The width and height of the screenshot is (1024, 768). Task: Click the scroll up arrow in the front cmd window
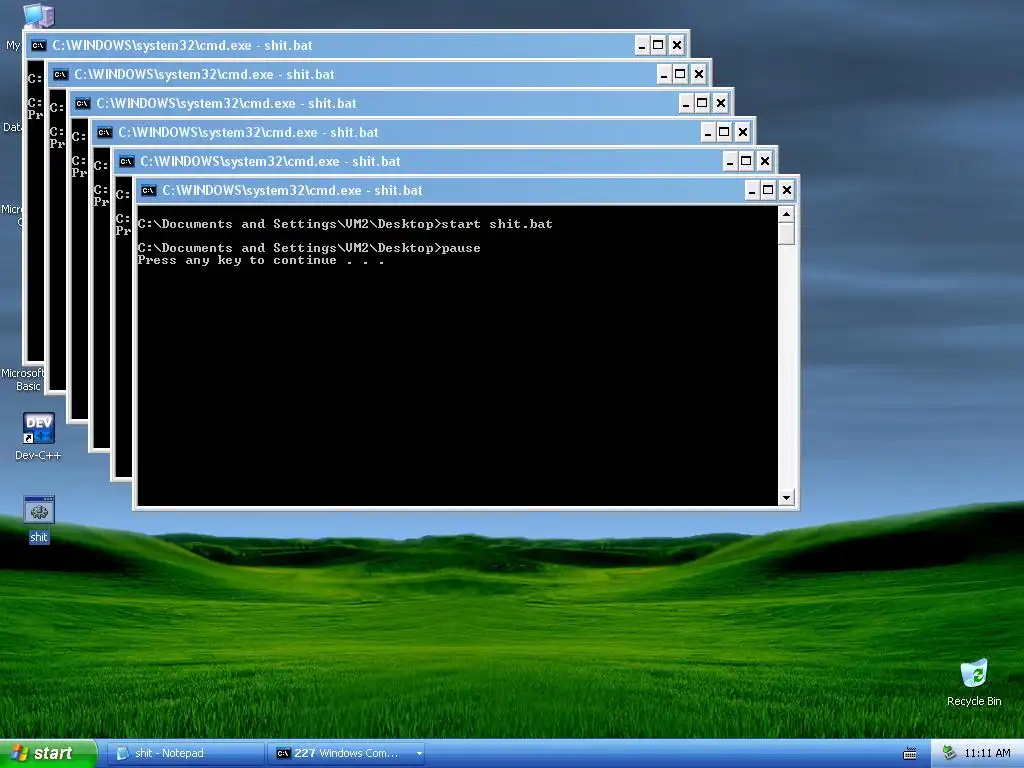tap(786, 214)
